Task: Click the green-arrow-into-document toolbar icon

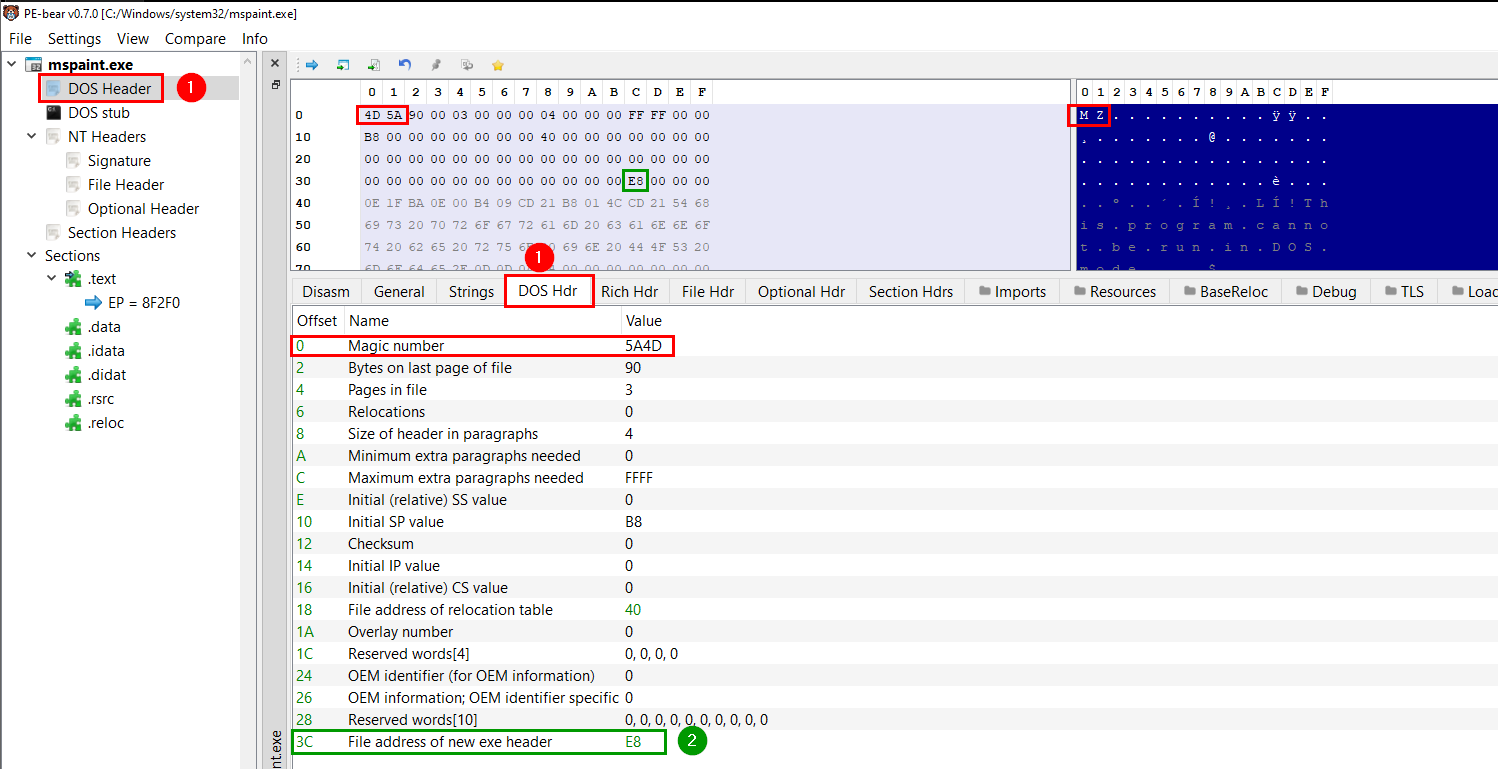Action: (x=374, y=65)
